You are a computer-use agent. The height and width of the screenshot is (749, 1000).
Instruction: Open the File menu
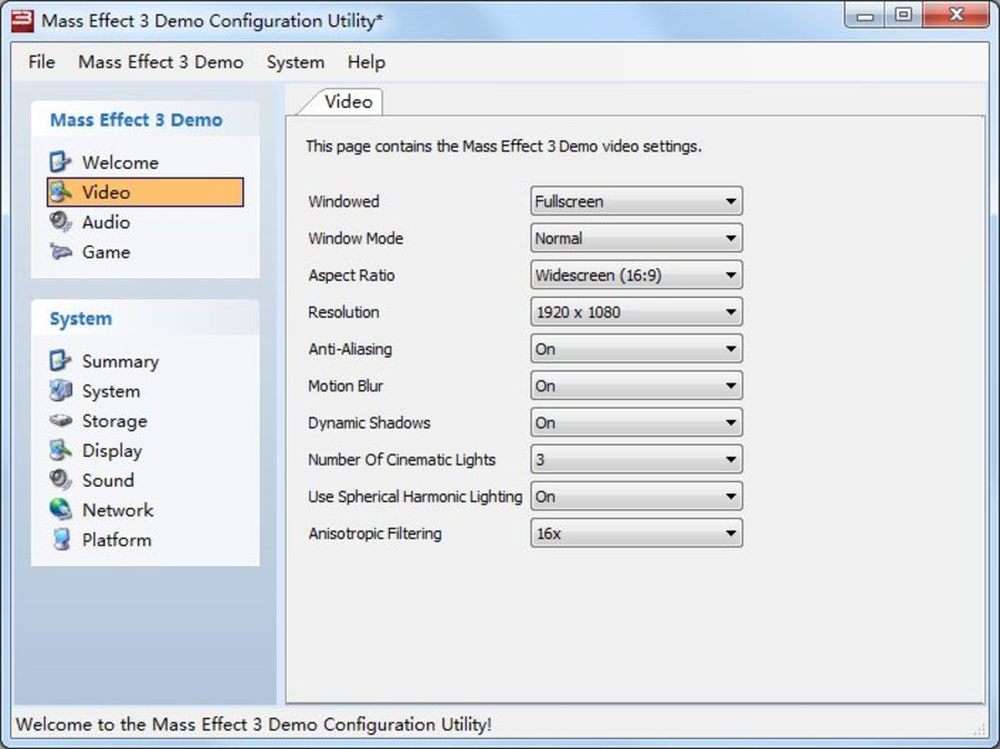pyautogui.click(x=41, y=62)
